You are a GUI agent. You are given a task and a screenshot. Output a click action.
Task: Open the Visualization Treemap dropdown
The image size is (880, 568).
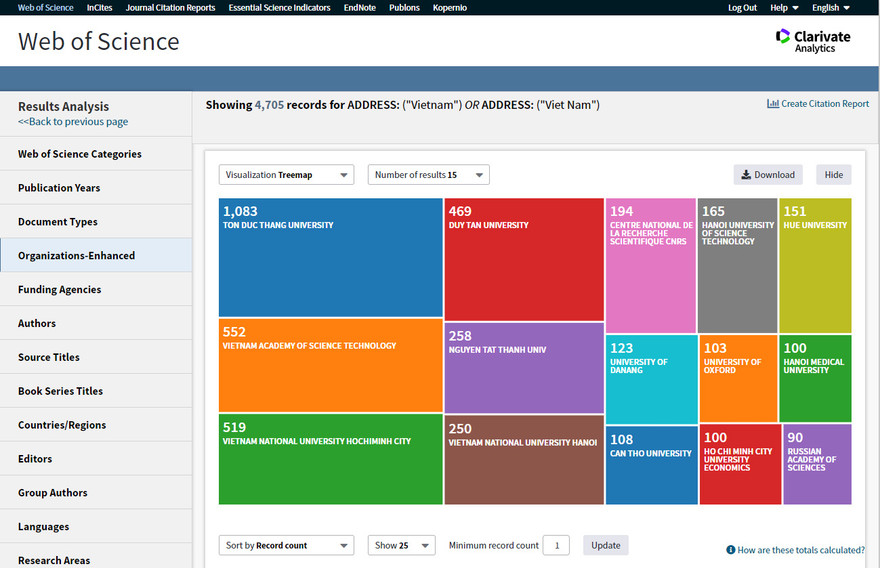pyautogui.click(x=286, y=175)
